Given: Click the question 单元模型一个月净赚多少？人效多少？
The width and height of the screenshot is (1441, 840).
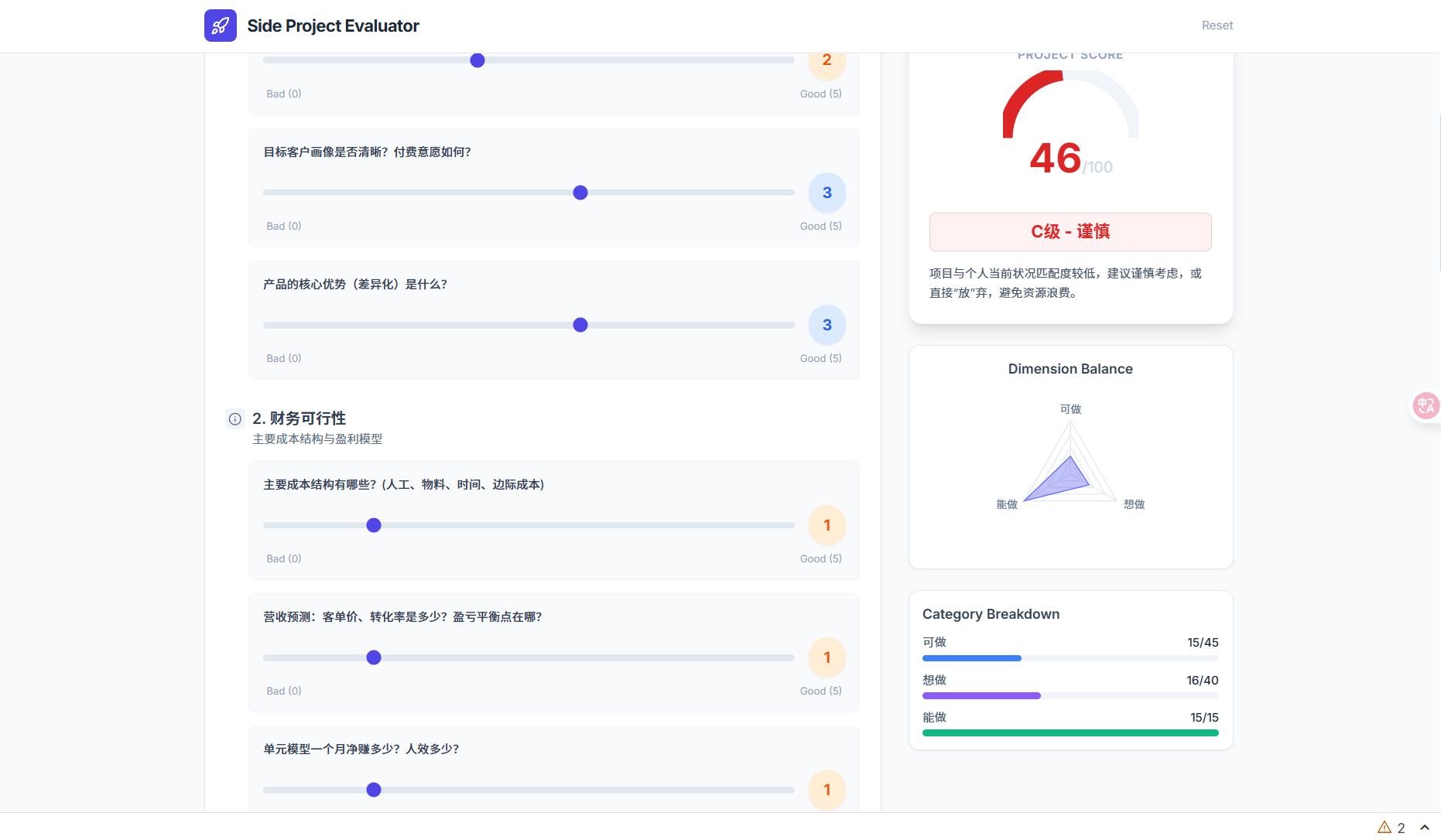Looking at the screenshot, I should click(361, 749).
